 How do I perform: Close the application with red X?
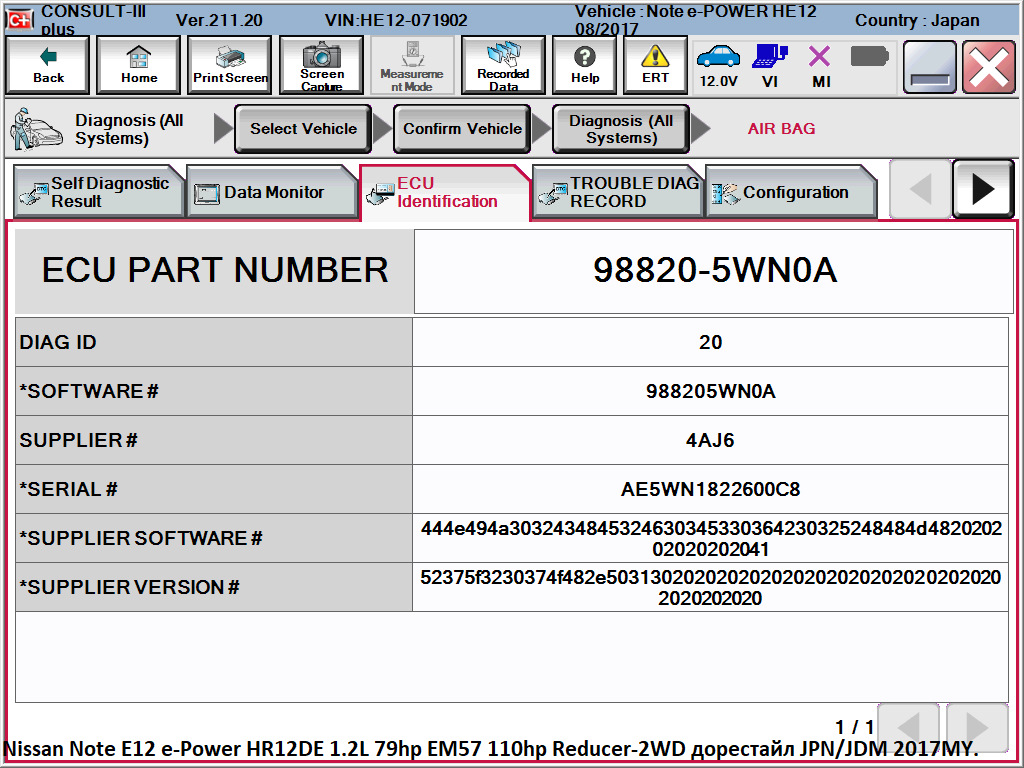989,67
